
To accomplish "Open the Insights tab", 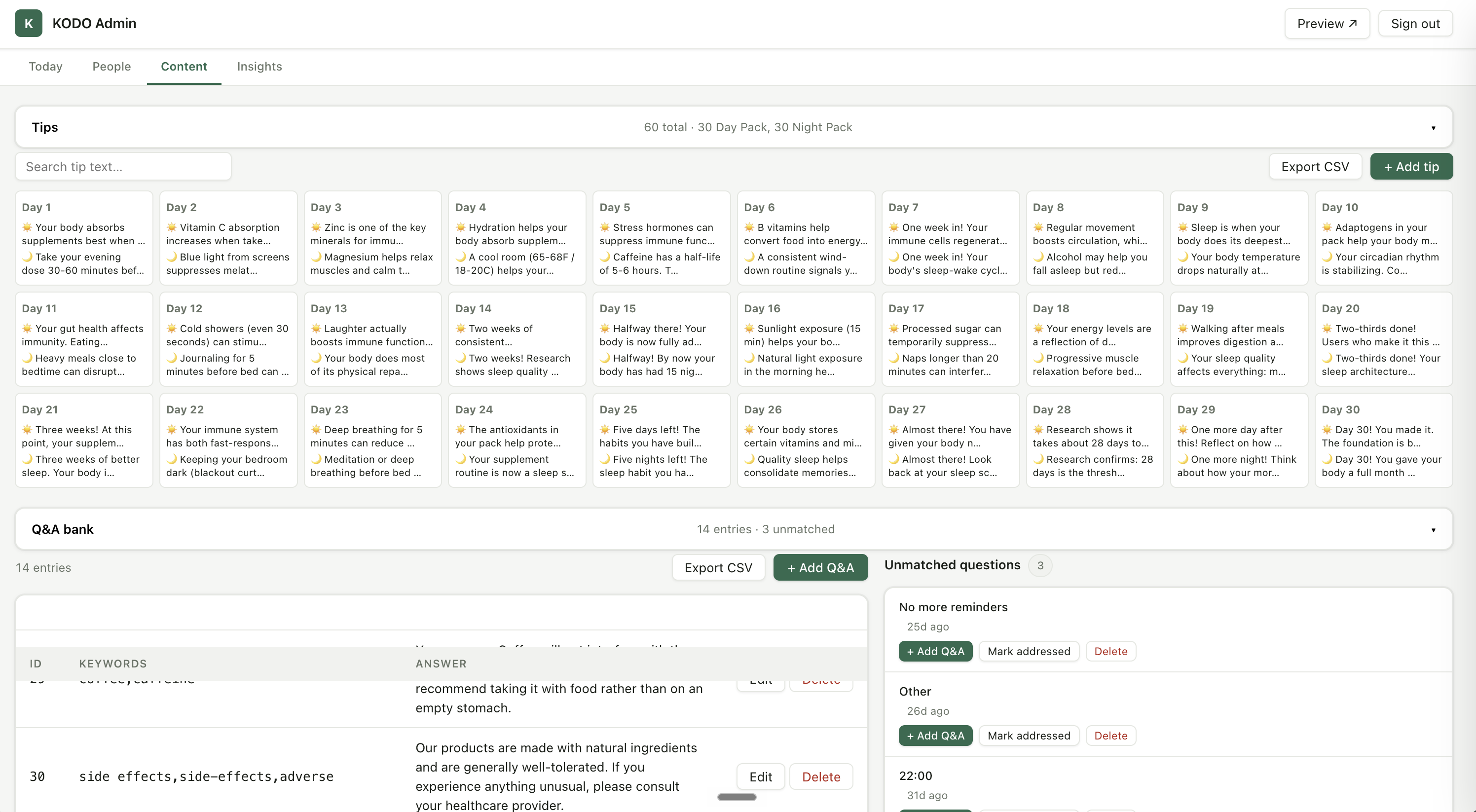I will (x=259, y=67).
